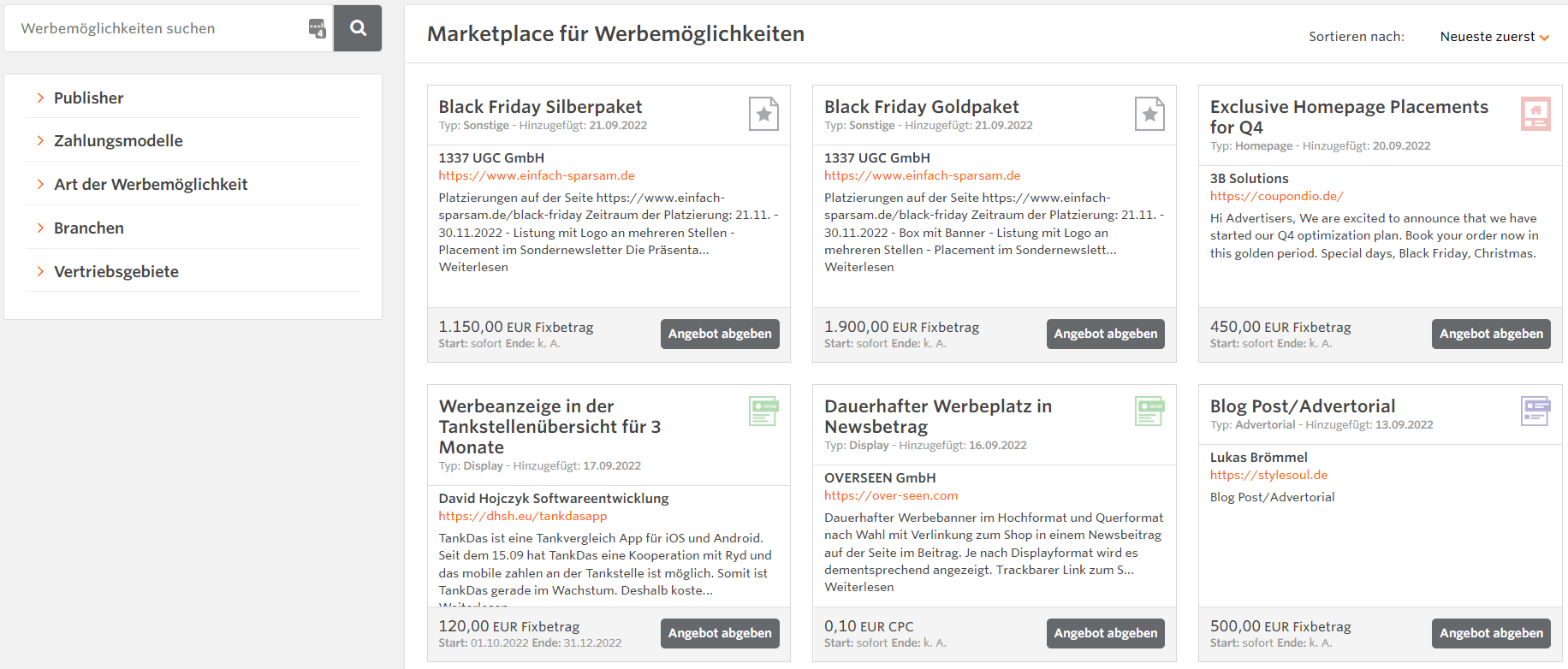Screen dimensions: 1568x669
Task: Click Angebot abgeben for Black Friday Silberpaket
Action: click(720, 334)
